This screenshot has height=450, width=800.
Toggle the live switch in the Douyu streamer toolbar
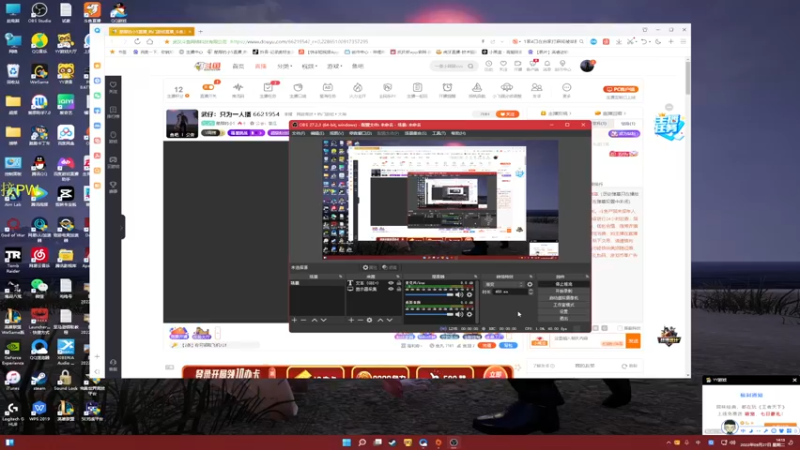tap(208, 87)
